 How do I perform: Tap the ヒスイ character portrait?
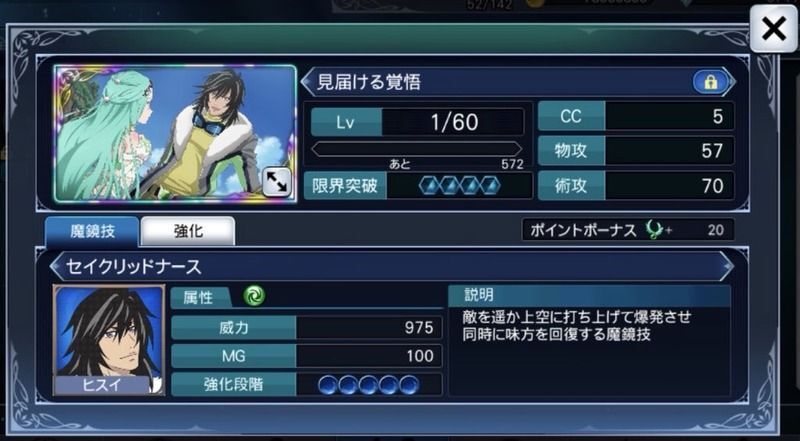coord(109,340)
